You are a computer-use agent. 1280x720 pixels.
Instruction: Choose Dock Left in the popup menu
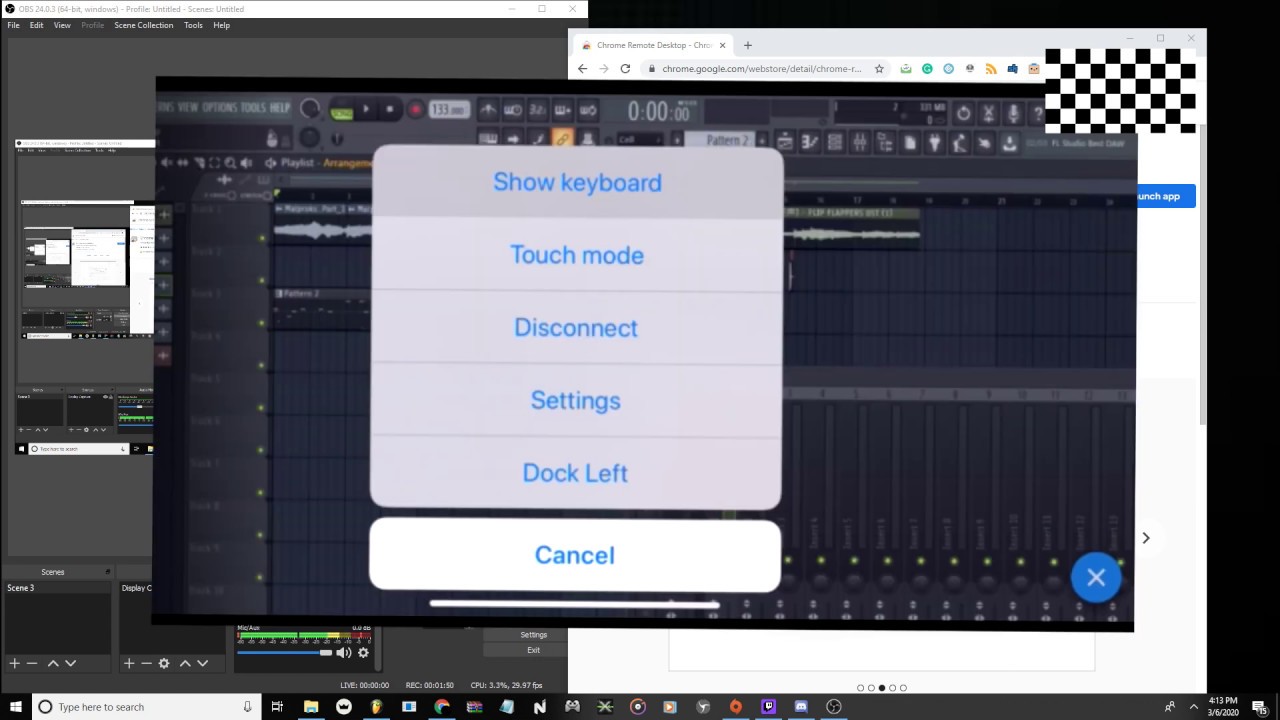[x=576, y=473]
